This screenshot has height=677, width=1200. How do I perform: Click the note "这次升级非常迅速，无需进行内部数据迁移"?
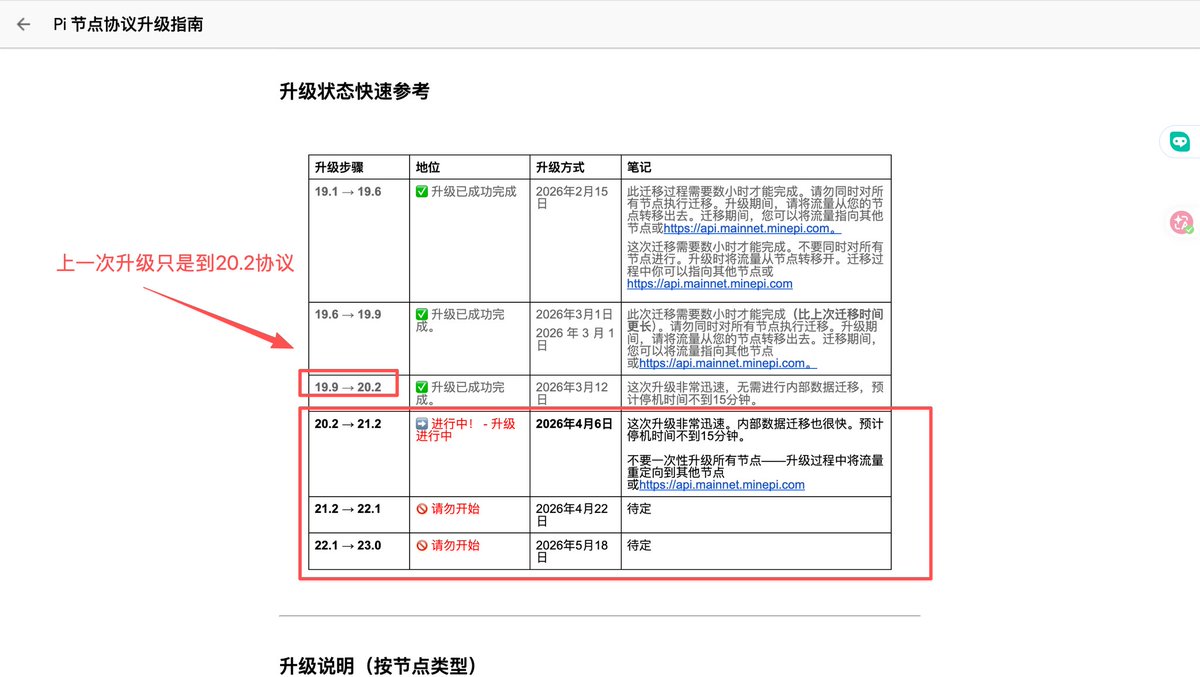pyautogui.click(x=754, y=393)
